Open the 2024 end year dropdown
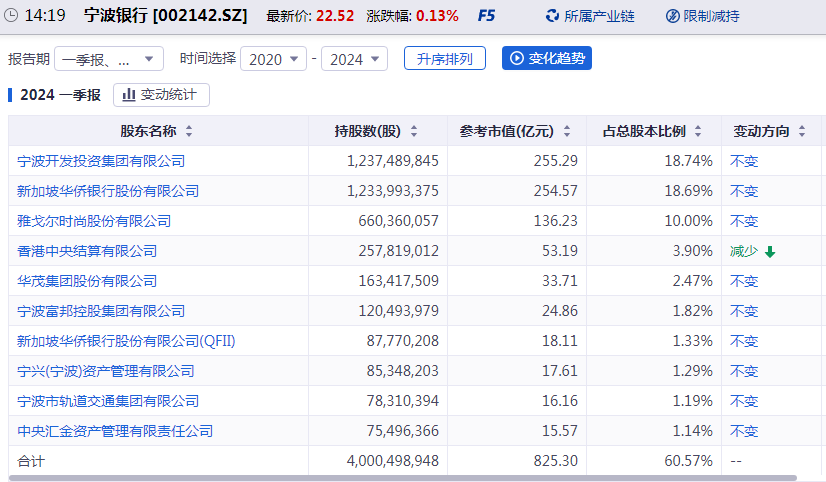The height and width of the screenshot is (482, 826). coord(355,59)
